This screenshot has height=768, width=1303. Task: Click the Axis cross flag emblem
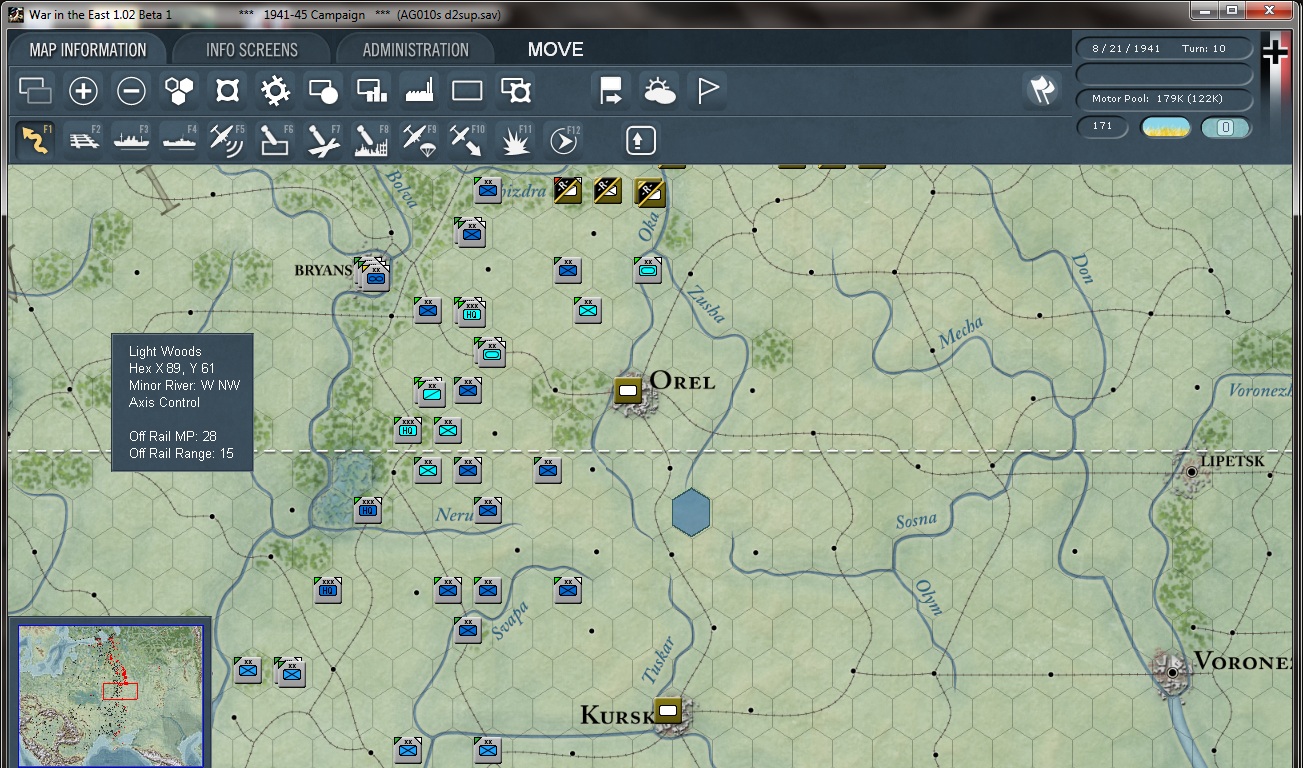click(x=1274, y=52)
